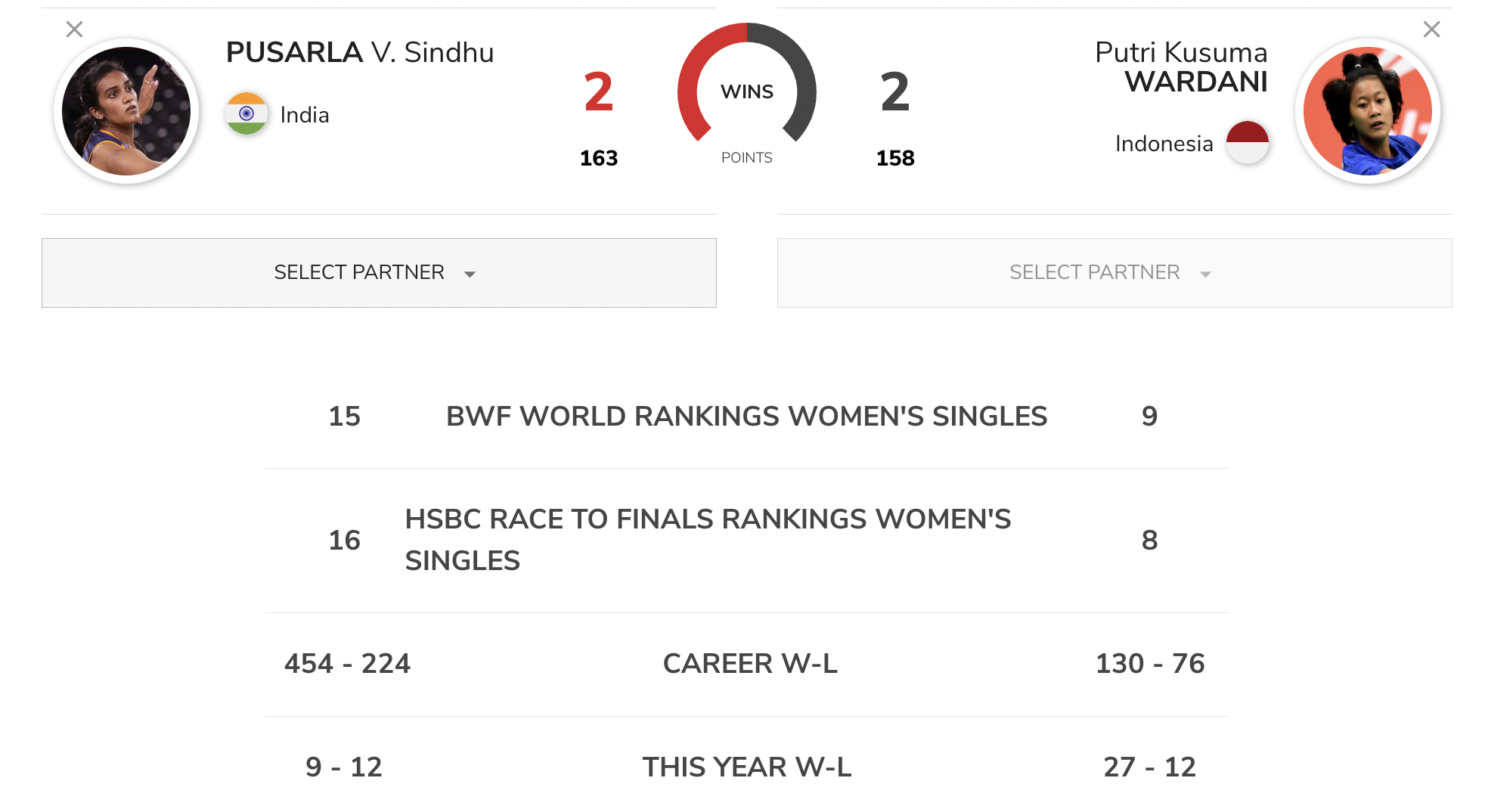Expand the right Select Partner dropdown

coord(1114,273)
